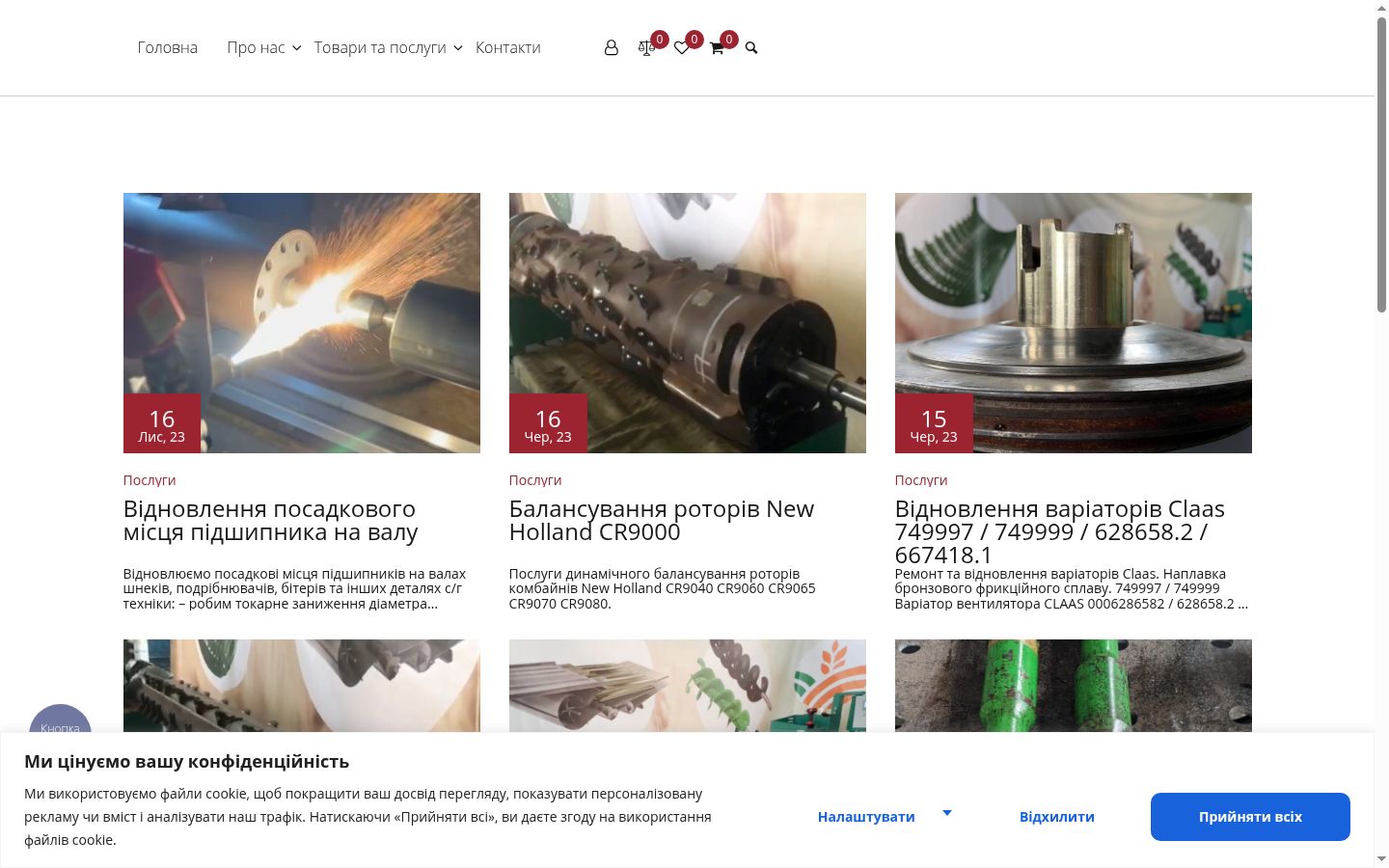Open the Товари та послуги menu item
The height and width of the screenshot is (868, 1389).
point(380,47)
